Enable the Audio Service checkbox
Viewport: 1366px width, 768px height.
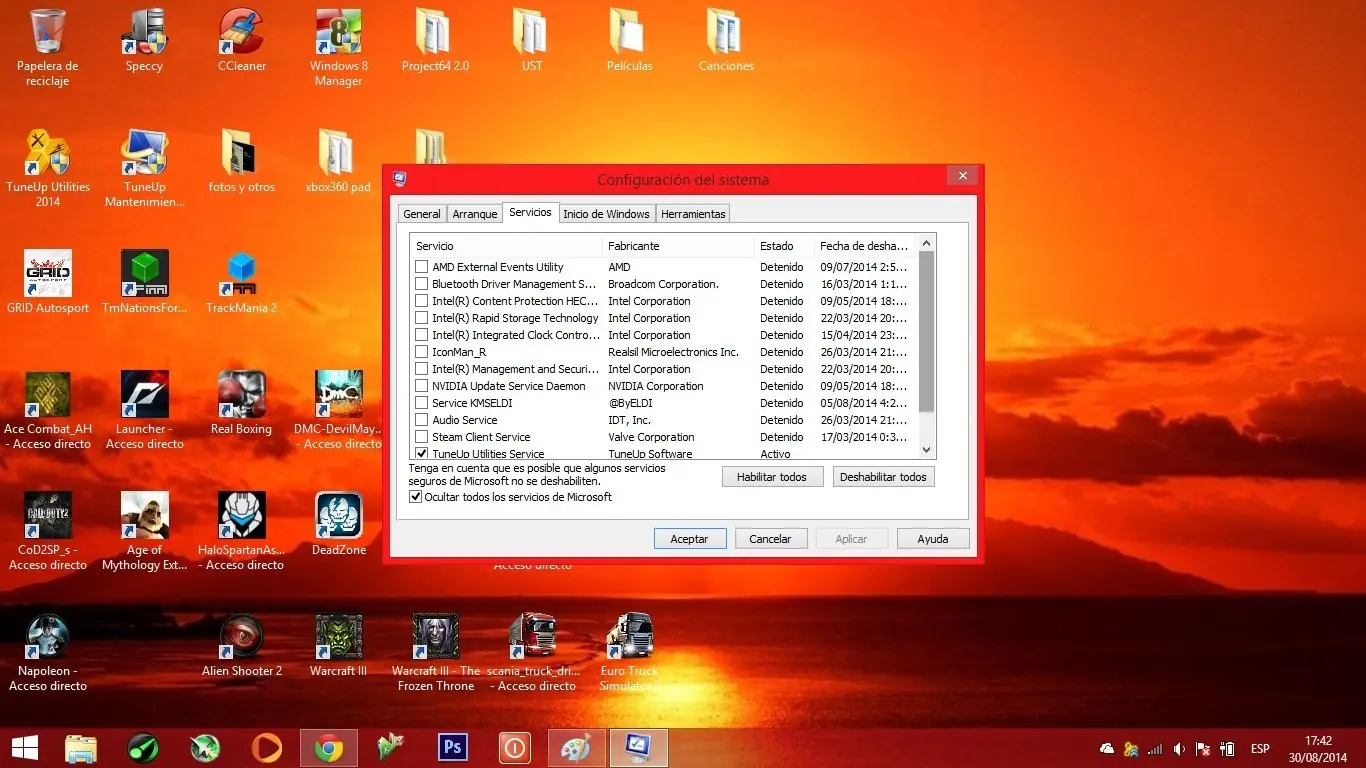click(x=422, y=420)
